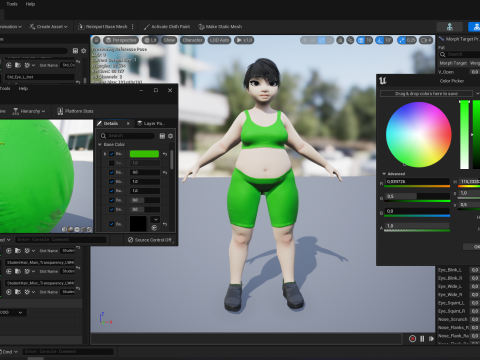Reset the green base color to default

pyautogui.click(x=165, y=154)
